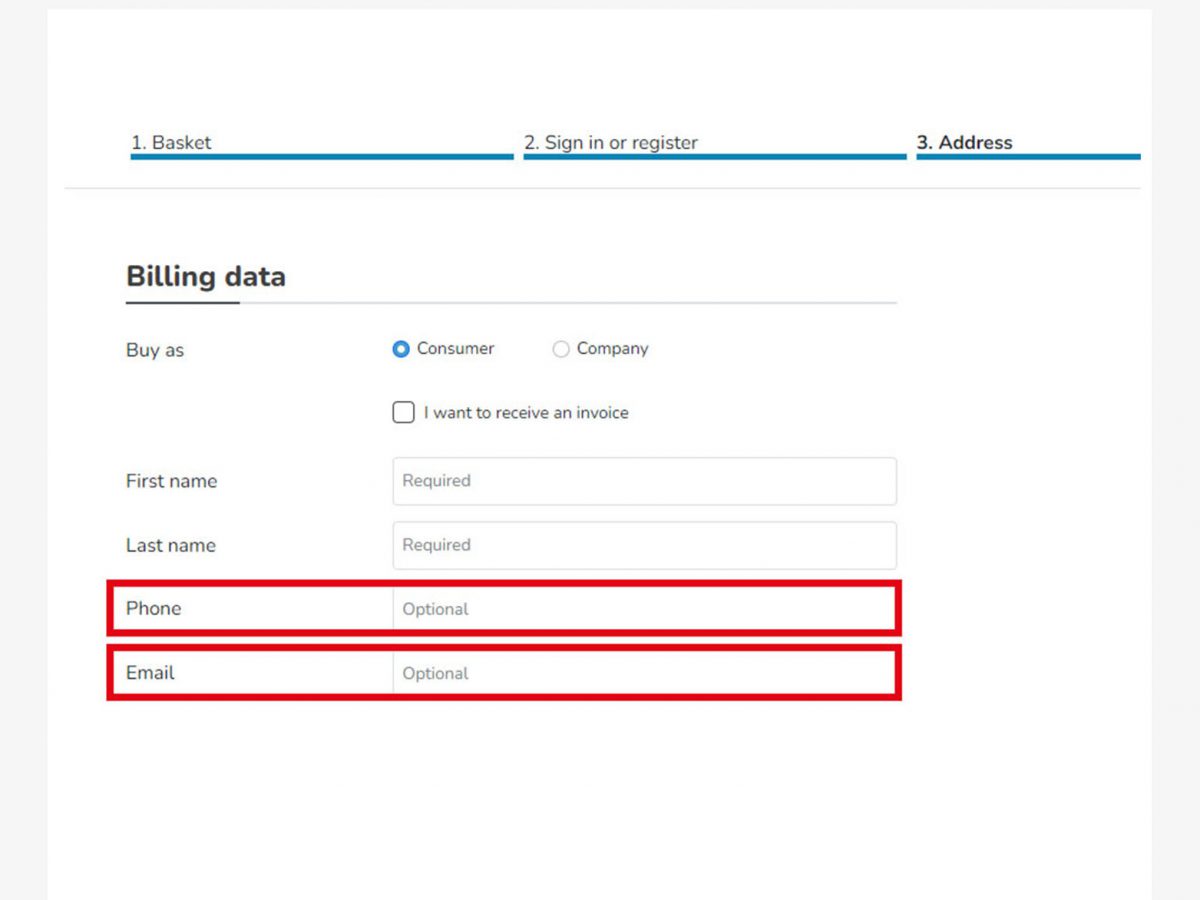1200x900 pixels.
Task: Click the Phone optional input field
Action: point(644,609)
